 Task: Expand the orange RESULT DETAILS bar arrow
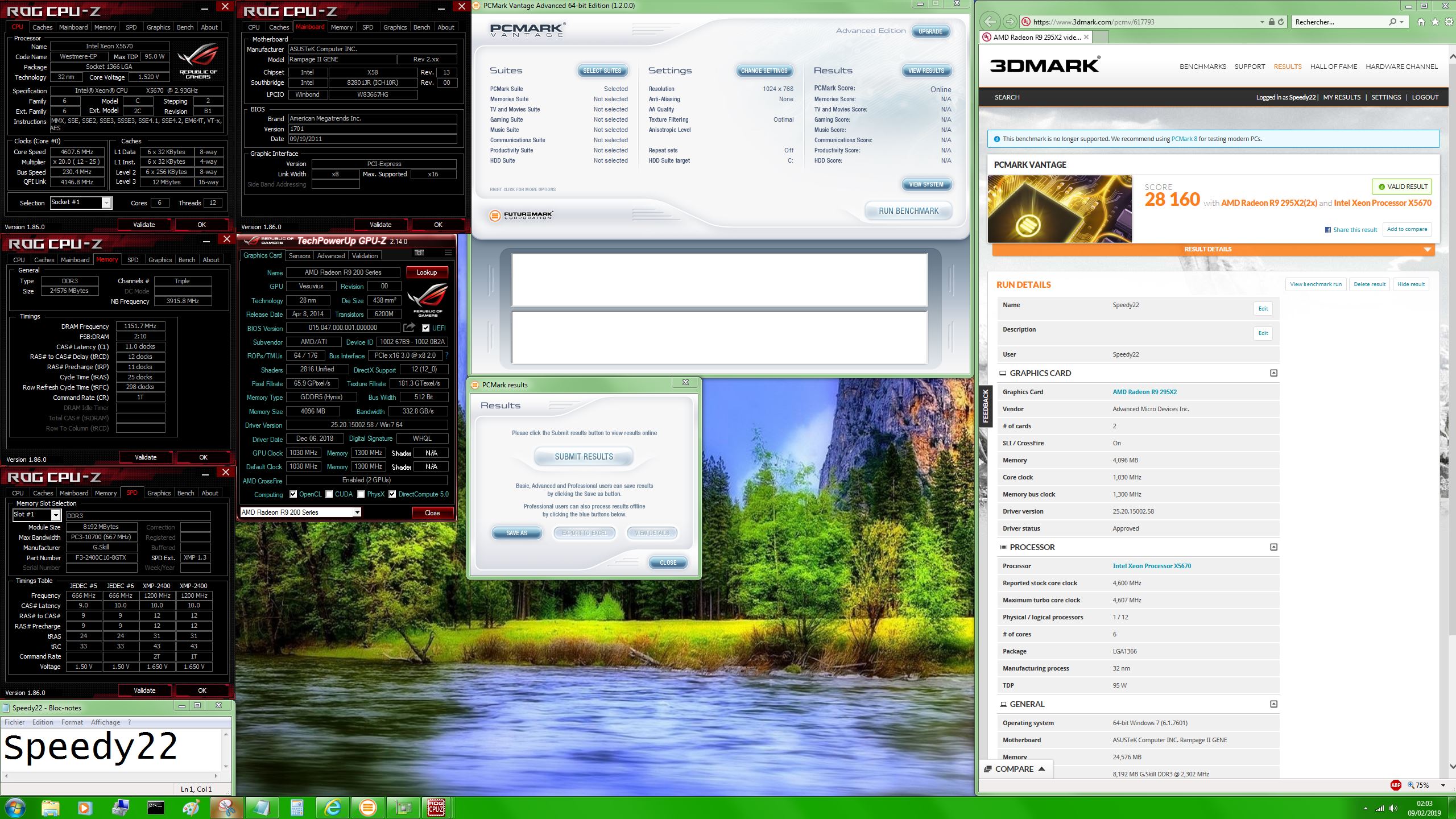coord(1427,249)
